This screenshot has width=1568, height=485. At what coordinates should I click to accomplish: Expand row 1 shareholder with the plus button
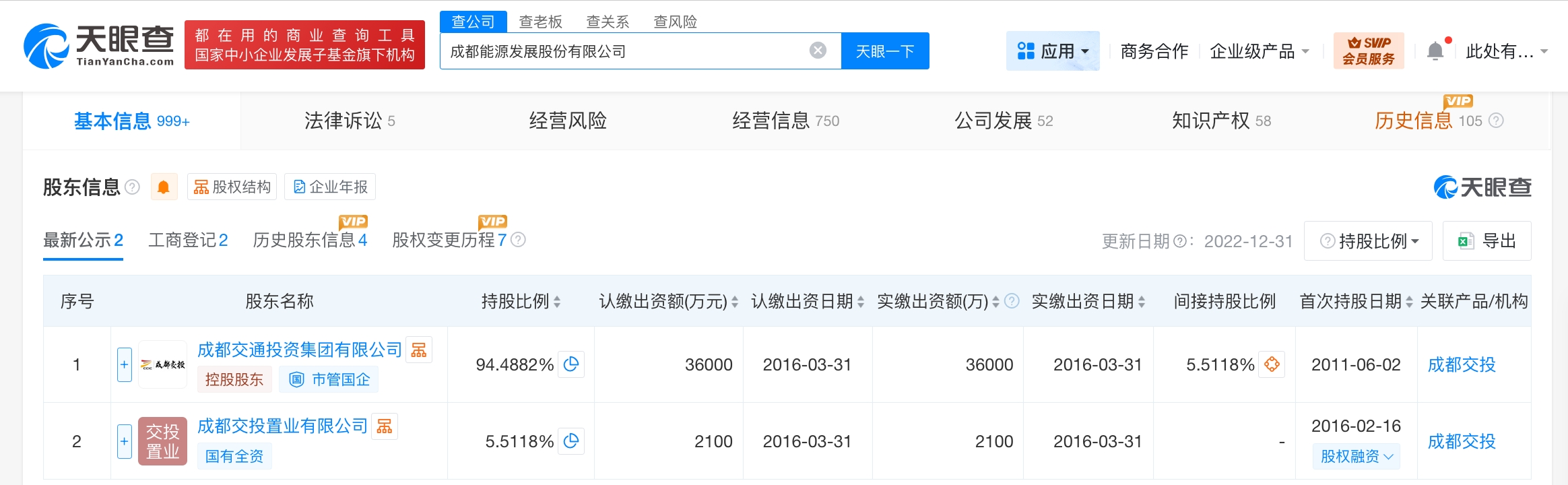coord(125,364)
